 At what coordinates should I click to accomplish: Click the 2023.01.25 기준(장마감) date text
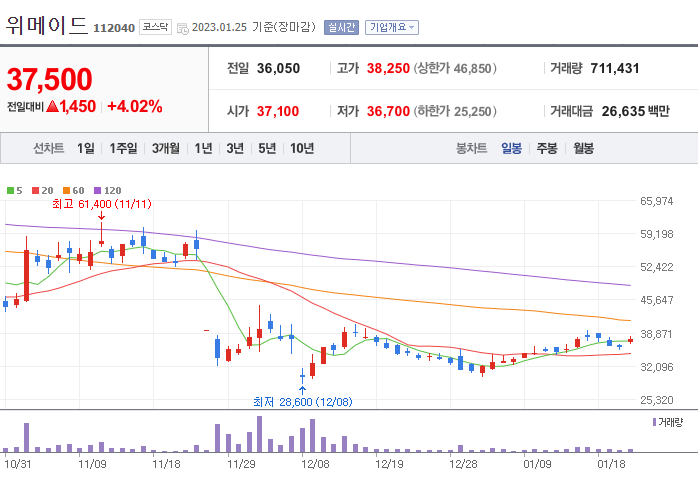(254, 27)
